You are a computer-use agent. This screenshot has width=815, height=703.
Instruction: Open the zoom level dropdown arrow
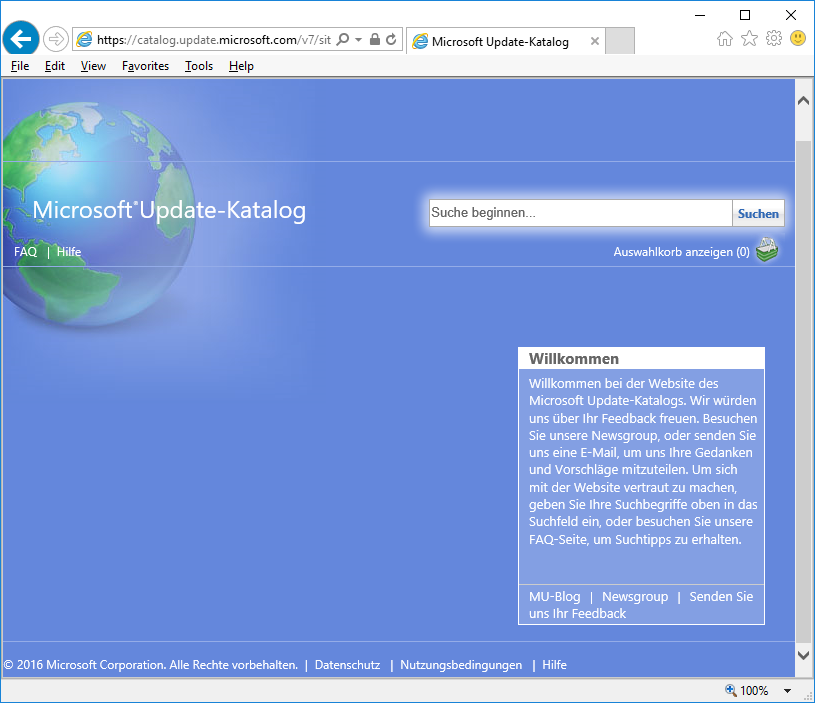coord(787,691)
